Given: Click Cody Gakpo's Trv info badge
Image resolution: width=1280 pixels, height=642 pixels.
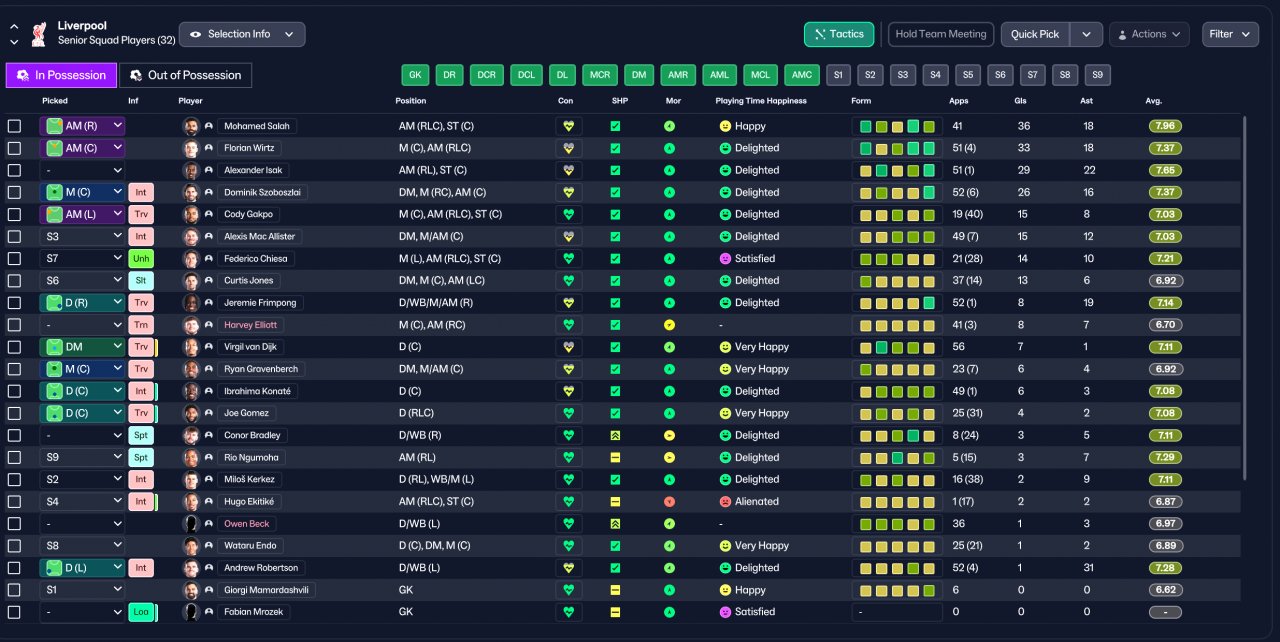Looking at the screenshot, I should click(x=141, y=214).
